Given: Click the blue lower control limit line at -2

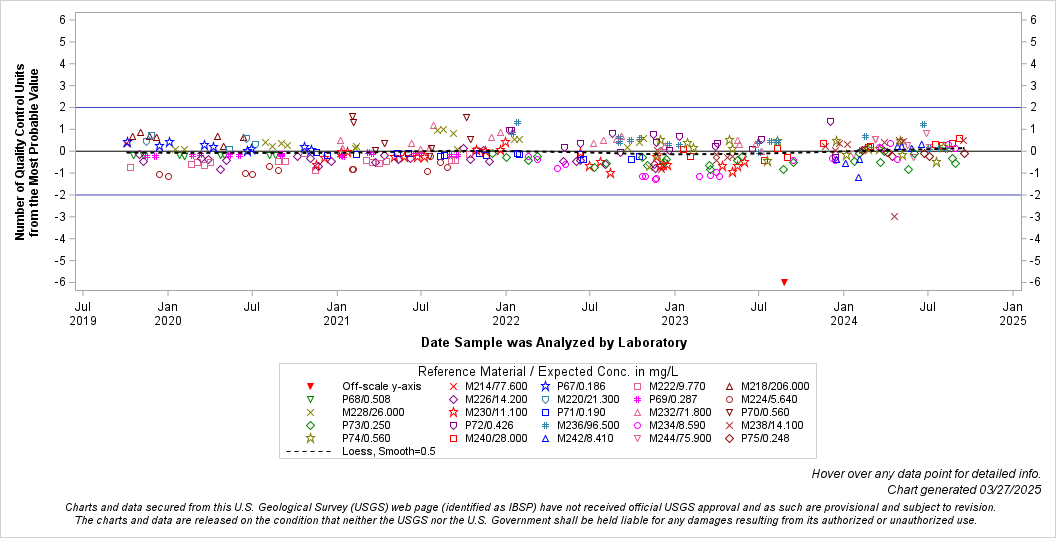Looking at the screenshot, I should click(x=549, y=195).
